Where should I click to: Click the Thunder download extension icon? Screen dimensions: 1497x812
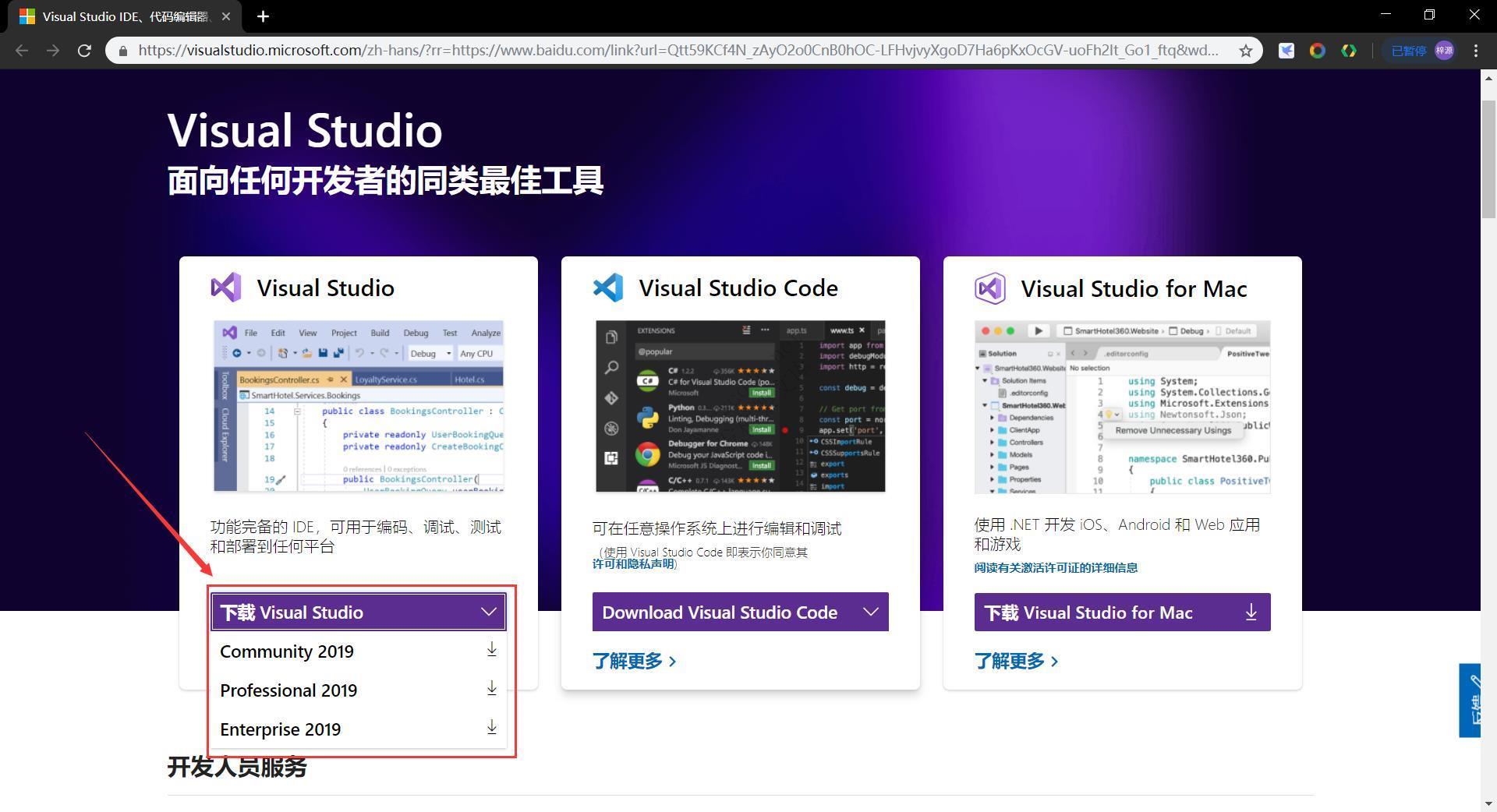pyautogui.click(x=1286, y=50)
